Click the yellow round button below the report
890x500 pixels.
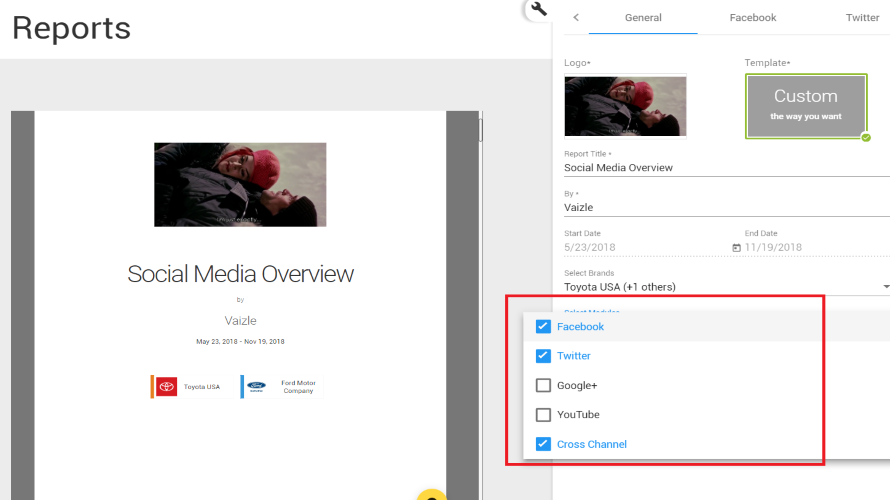click(x=431, y=494)
